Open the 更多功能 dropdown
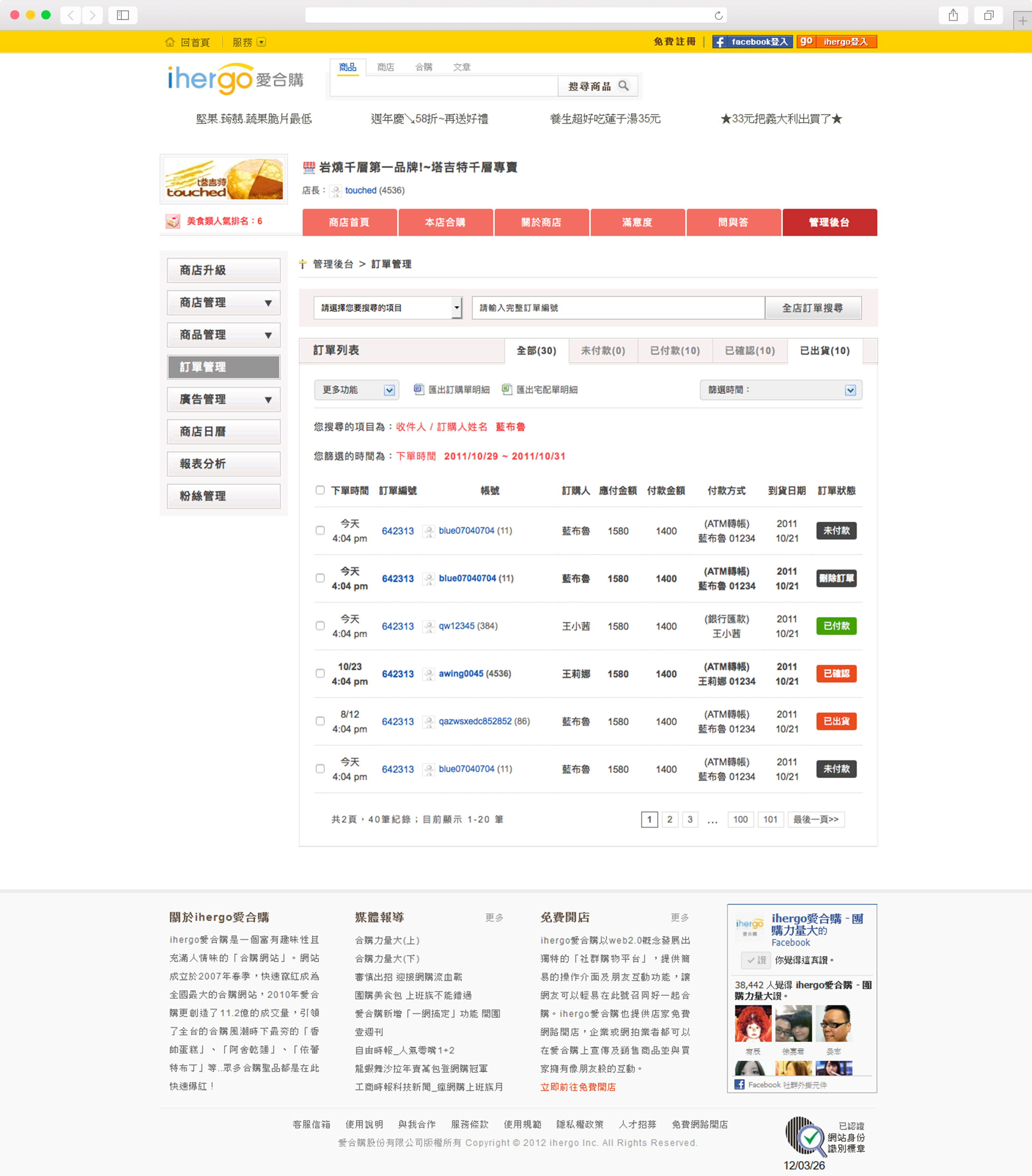The height and width of the screenshot is (1176, 1032). point(356,390)
